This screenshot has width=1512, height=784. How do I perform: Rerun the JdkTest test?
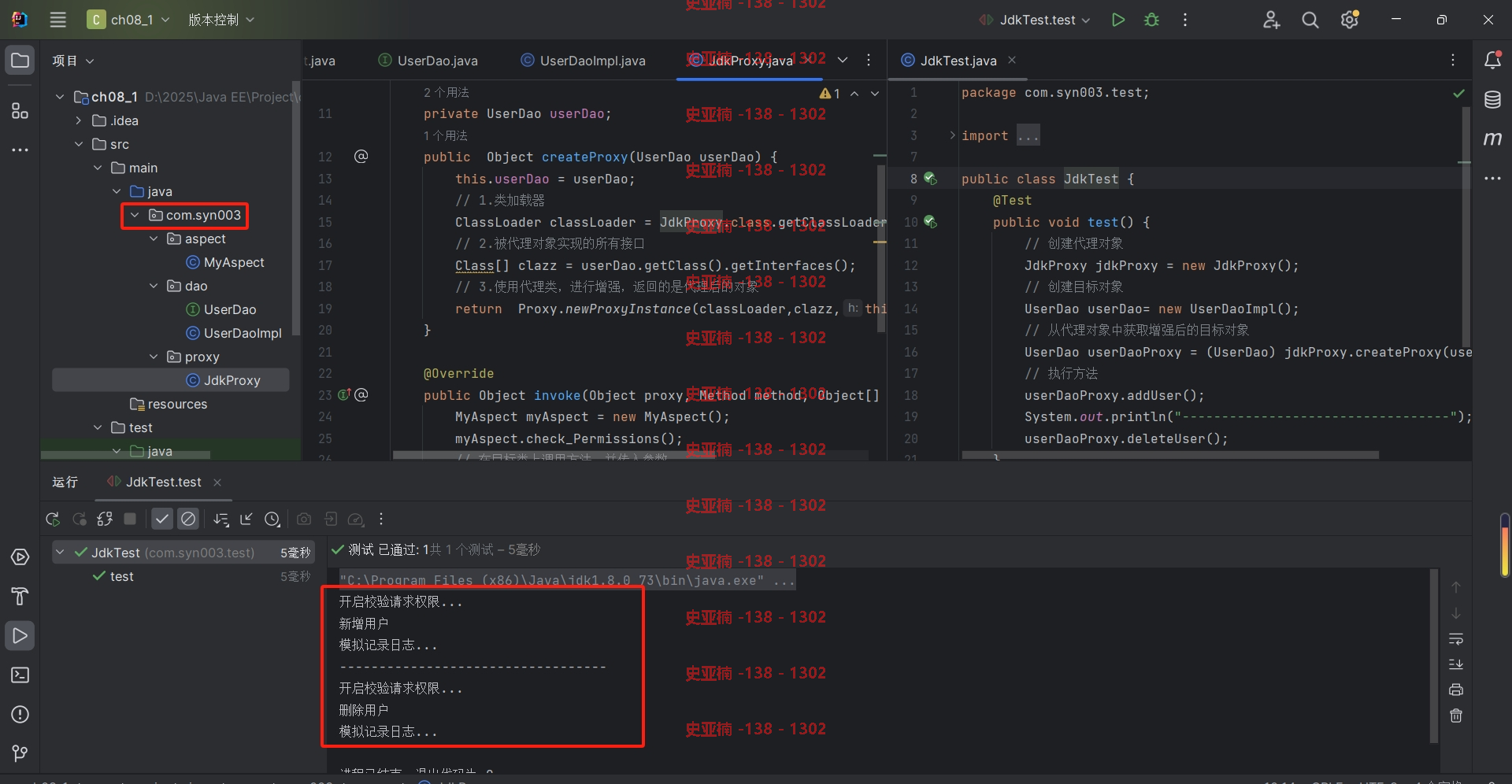(53, 519)
